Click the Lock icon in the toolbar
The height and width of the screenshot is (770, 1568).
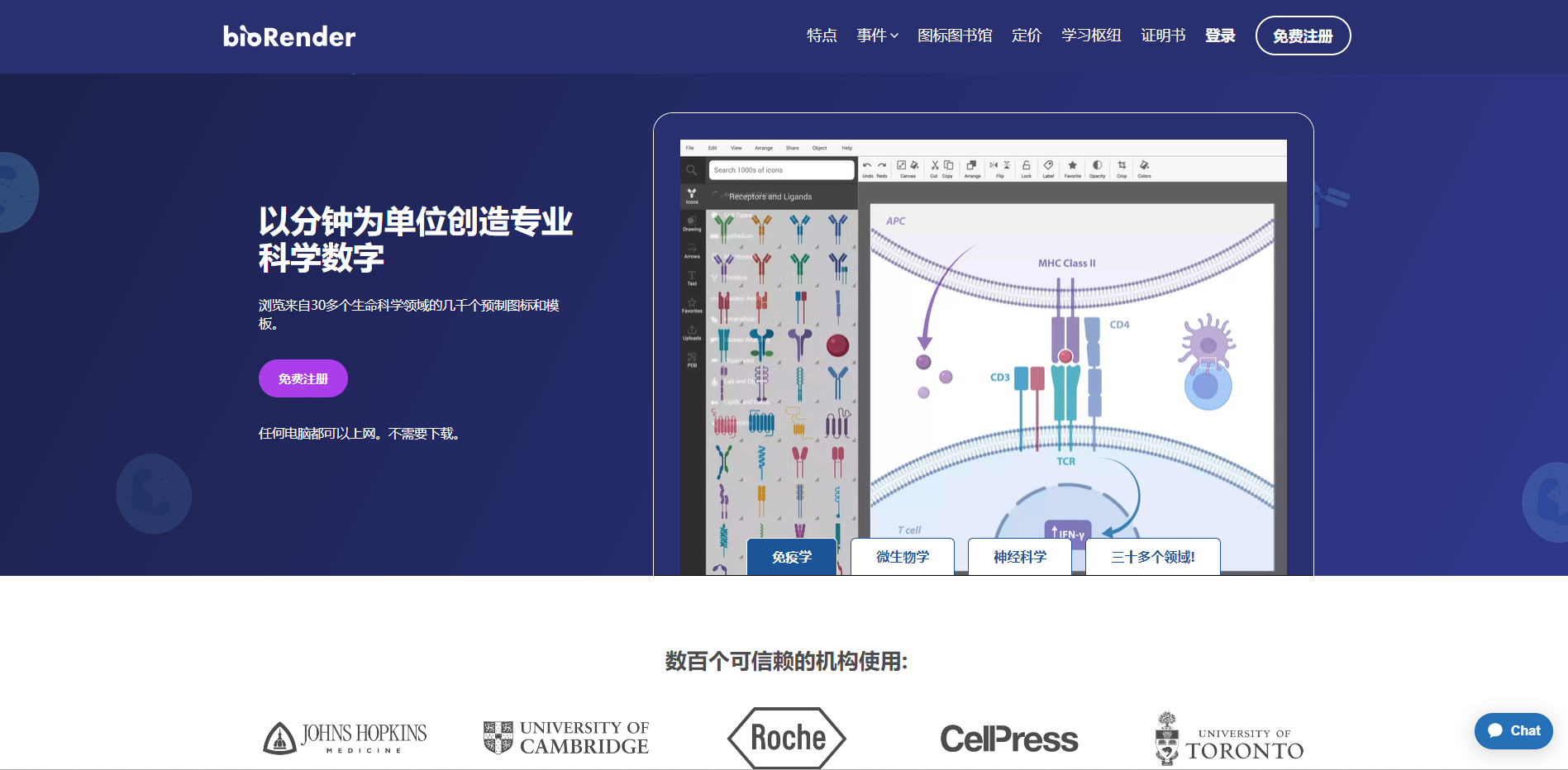(1026, 166)
